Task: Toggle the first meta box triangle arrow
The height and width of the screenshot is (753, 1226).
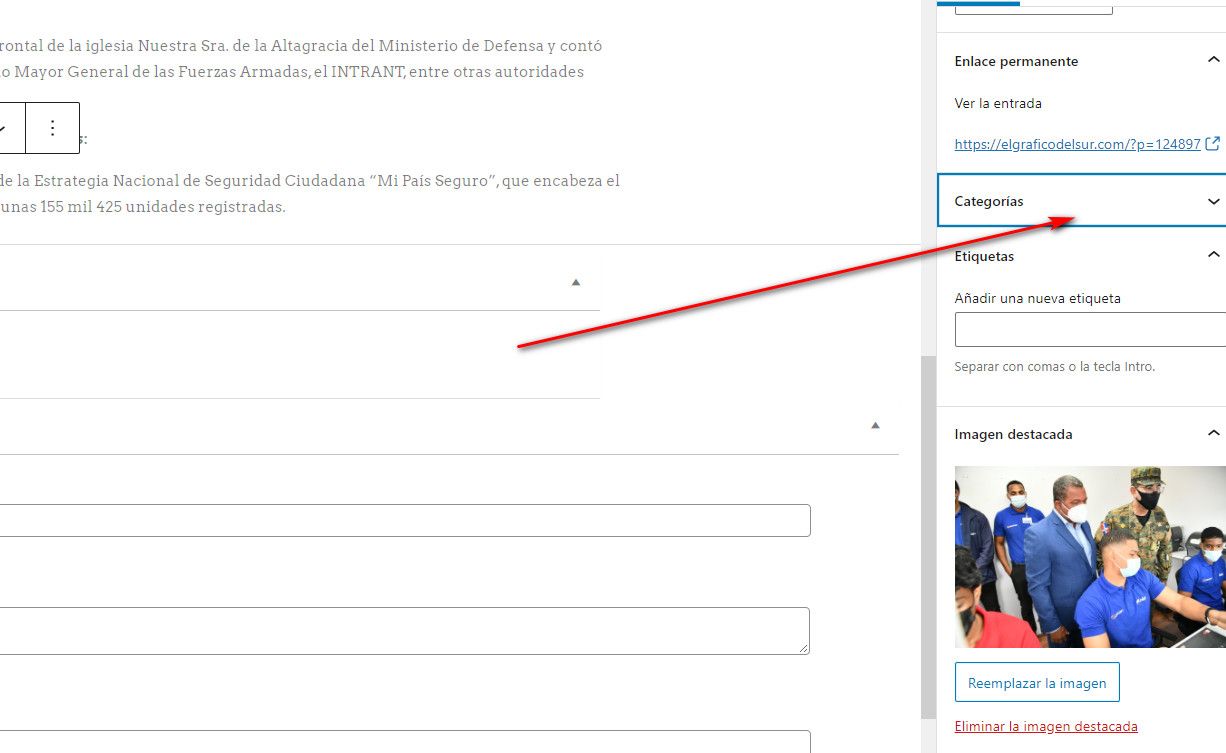Action: (576, 282)
